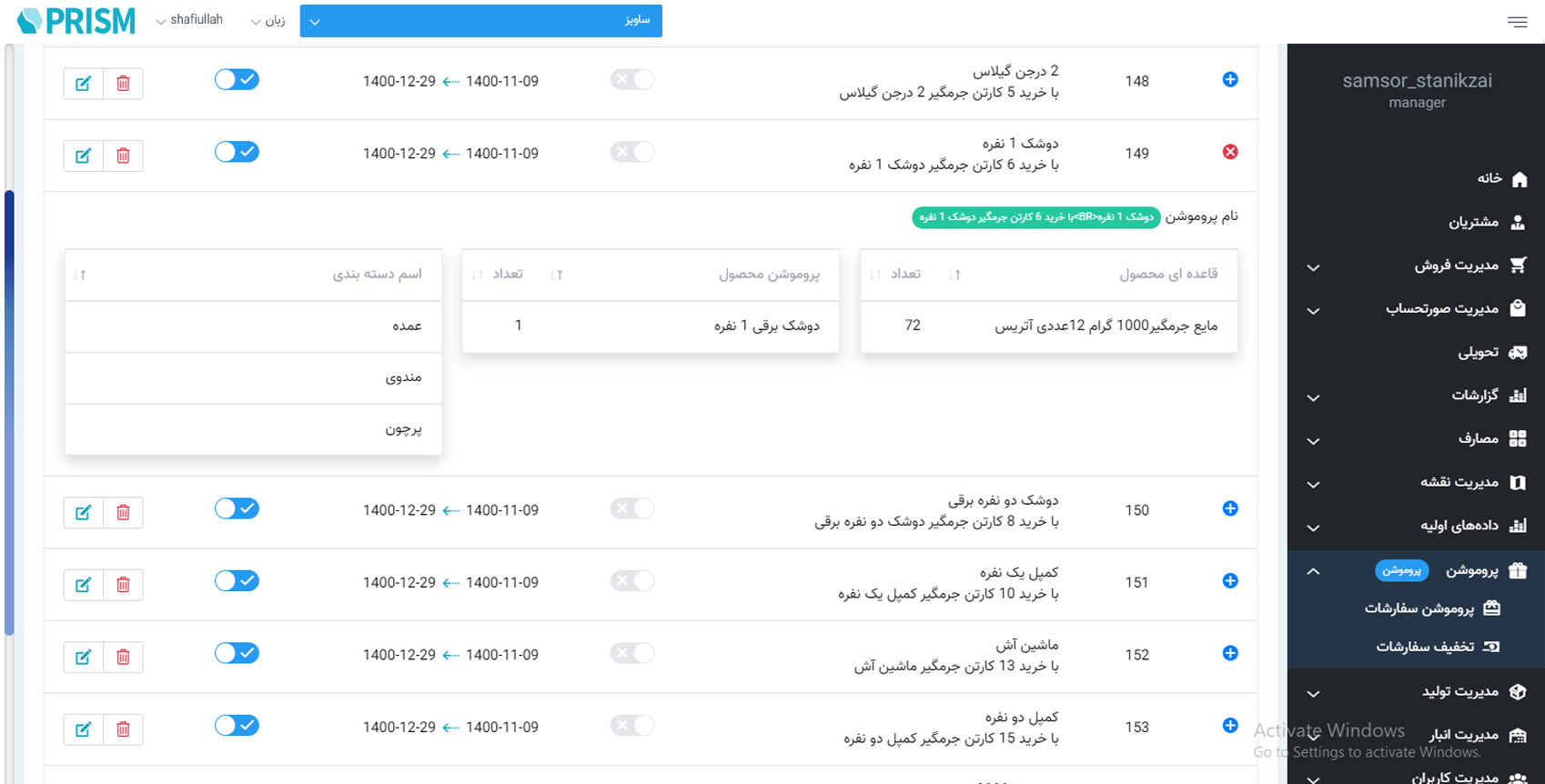The image size is (1545, 784).
Task: Open the مشتریان sidebar menu item
Action: coord(1473,222)
